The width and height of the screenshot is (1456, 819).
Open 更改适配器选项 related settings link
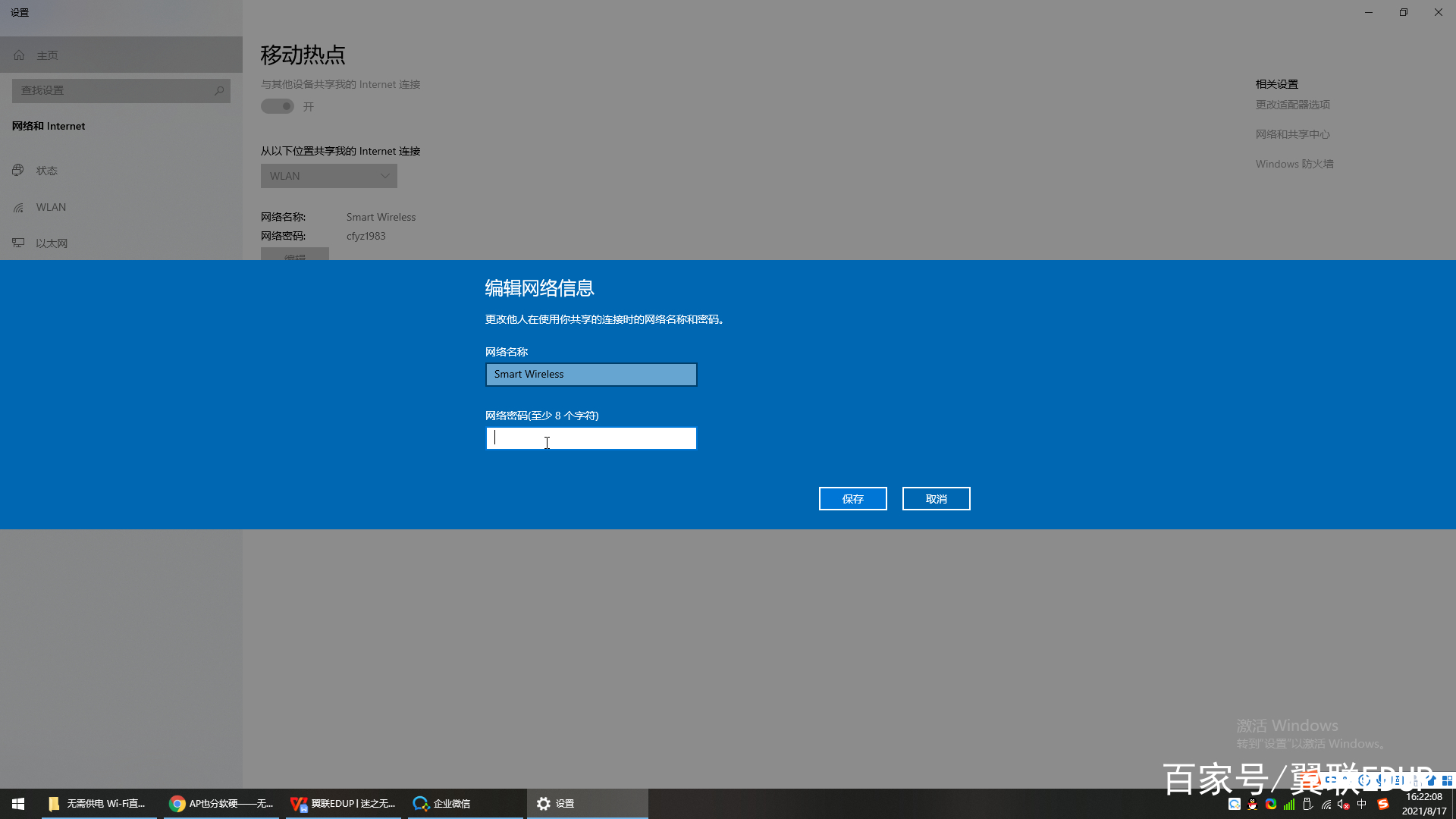pos(1293,105)
